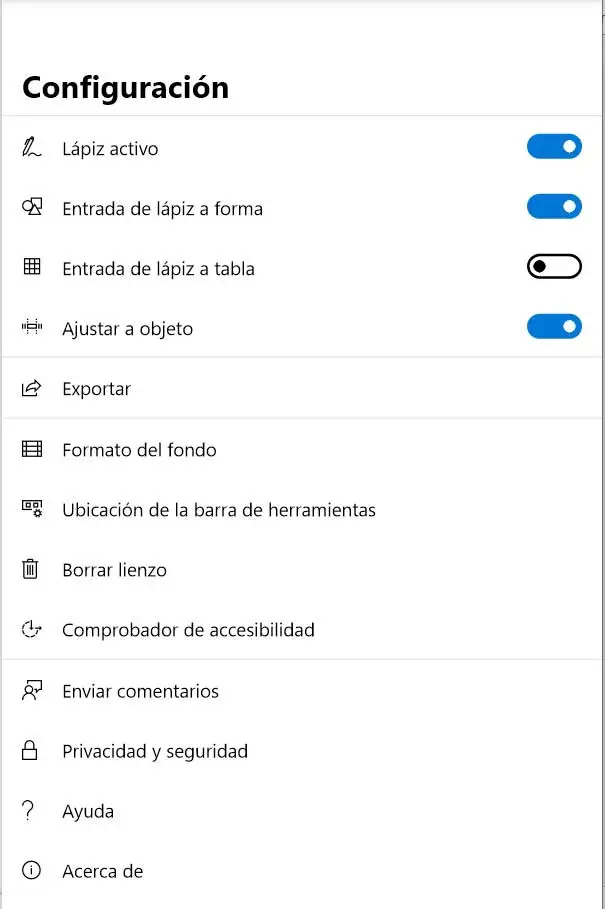Click the Ajustar a objeto icon
605x909 pixels.
32,328
